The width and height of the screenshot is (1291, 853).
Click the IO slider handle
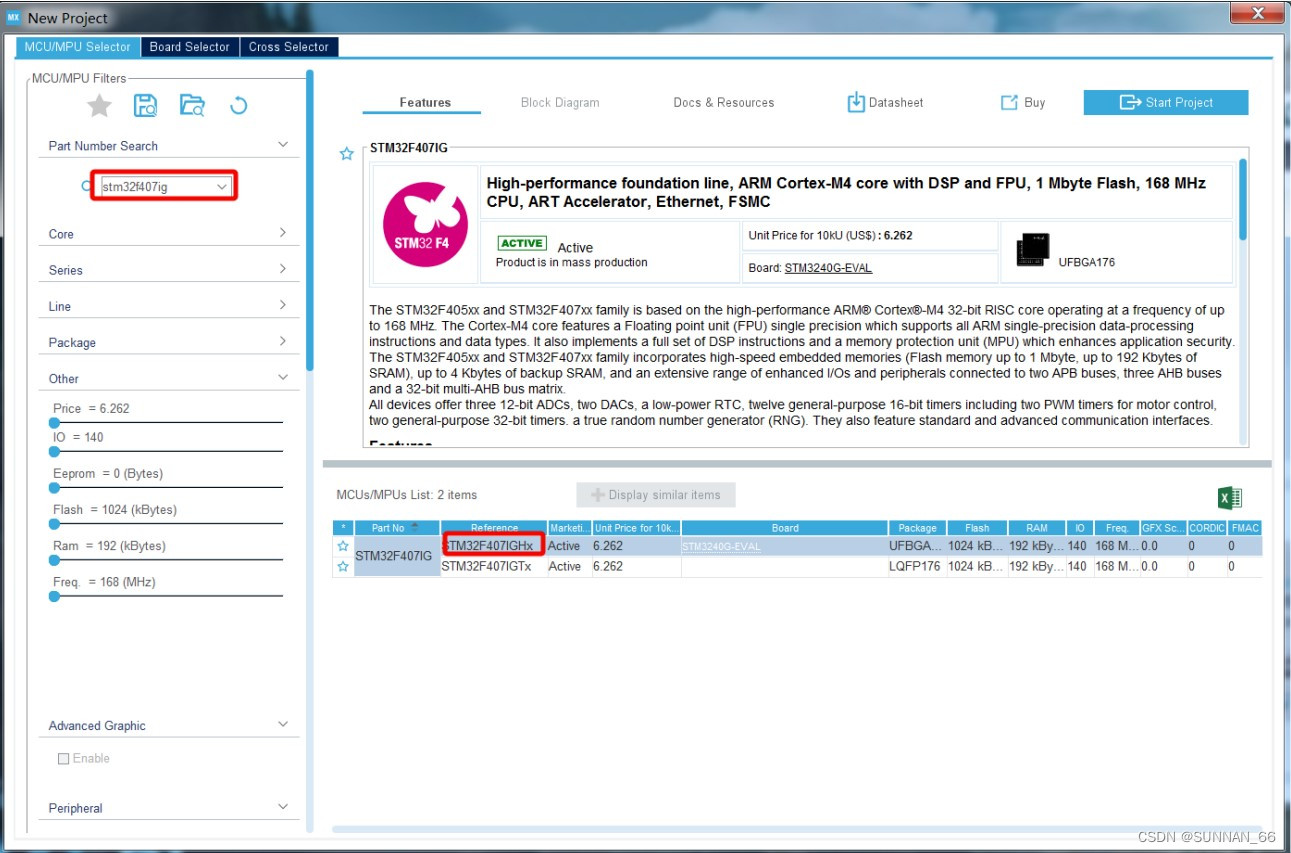[x=54, y=451]
